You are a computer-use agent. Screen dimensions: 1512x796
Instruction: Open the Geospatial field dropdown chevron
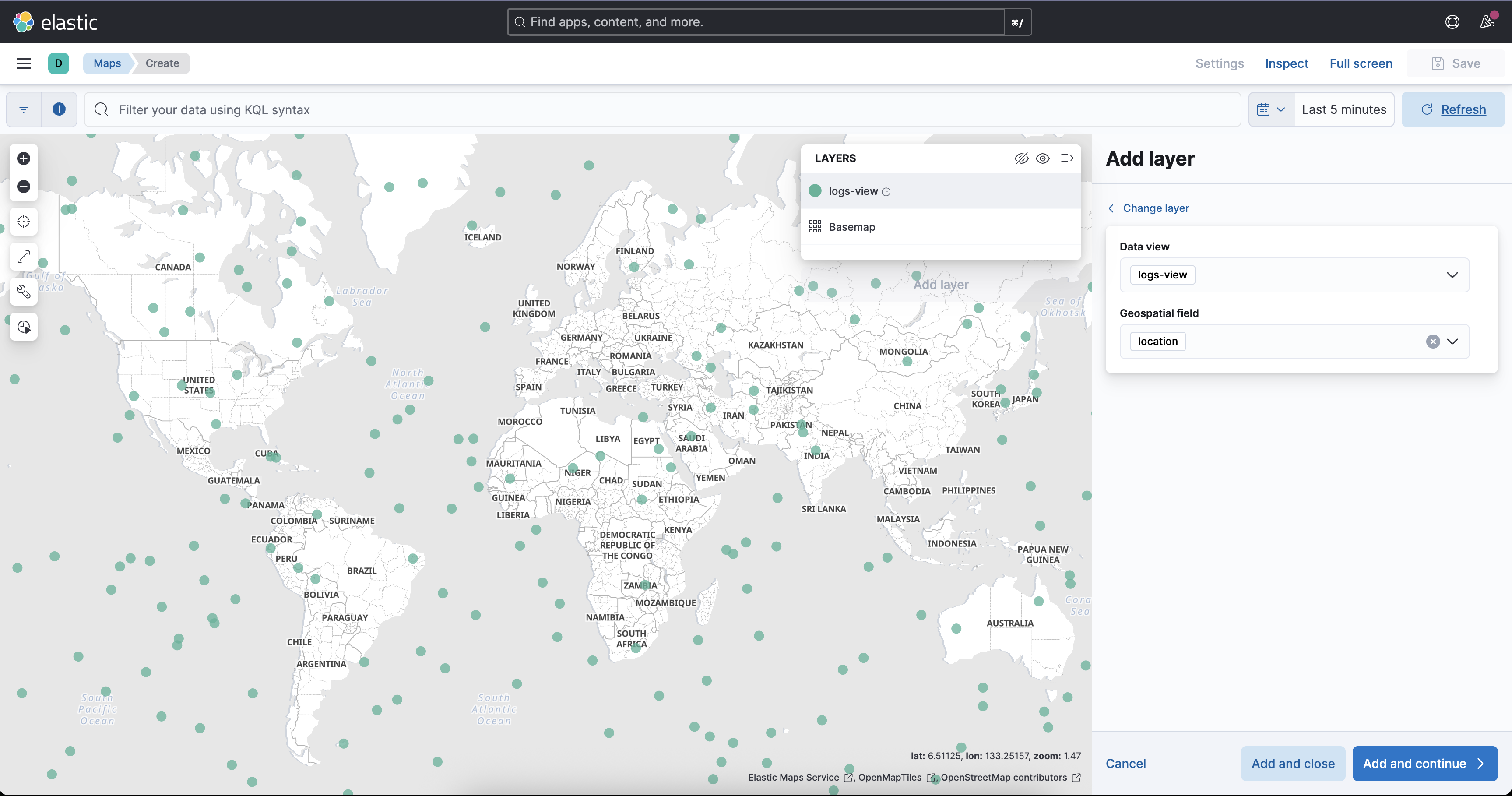(x=1452, y=342)
